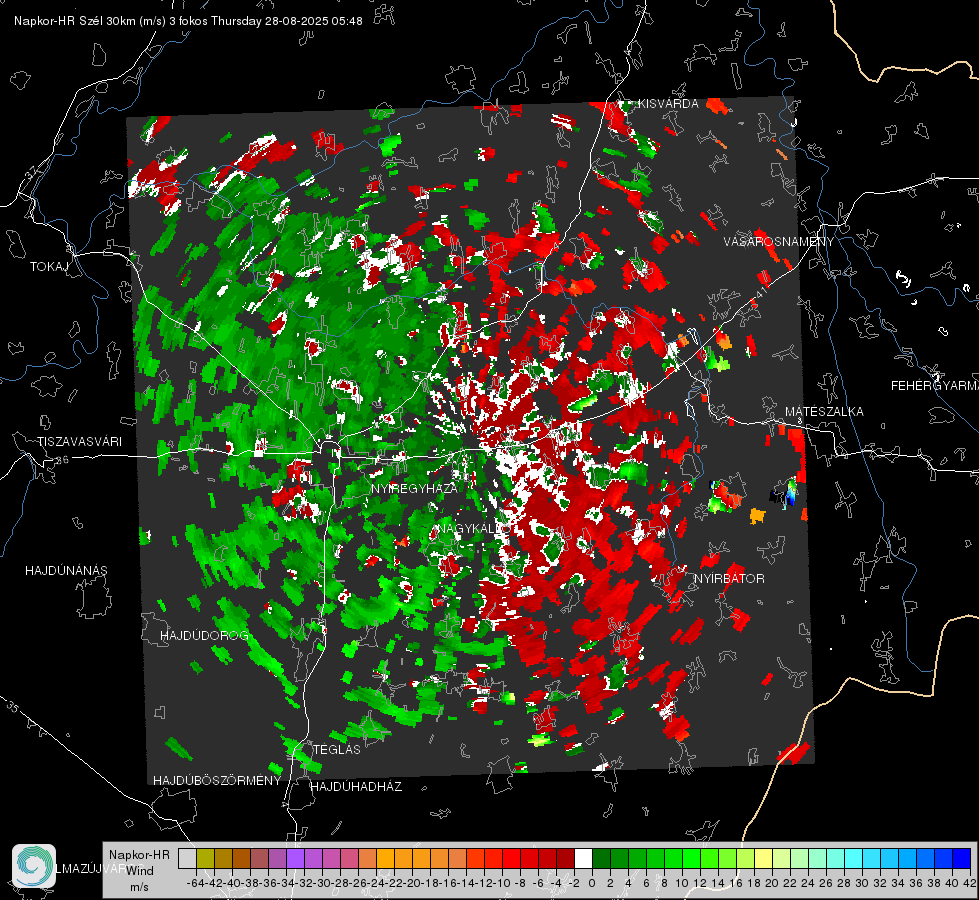
Task: Click the FEHÉRGYARMAT label at right edge
Action: point(934,386)
